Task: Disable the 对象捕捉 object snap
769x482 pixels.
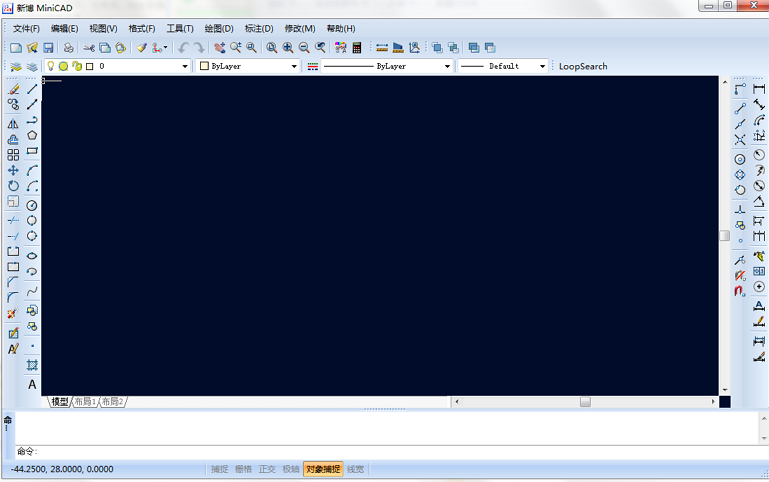Action: click(323, 469)
